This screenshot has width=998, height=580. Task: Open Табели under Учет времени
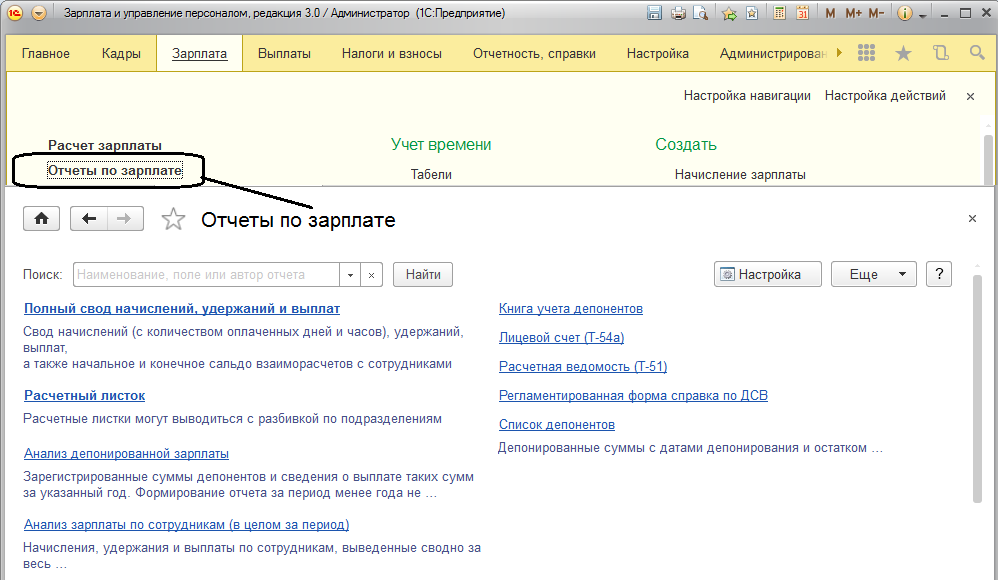[x=431, y=174]
